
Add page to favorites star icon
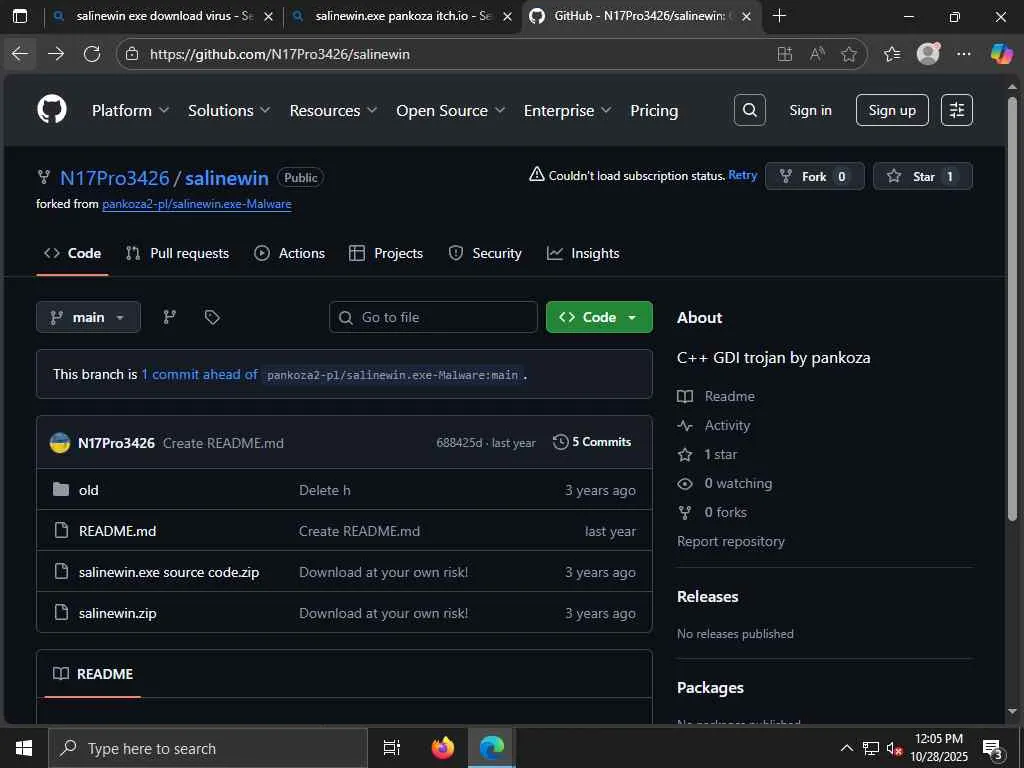point(848,54)
